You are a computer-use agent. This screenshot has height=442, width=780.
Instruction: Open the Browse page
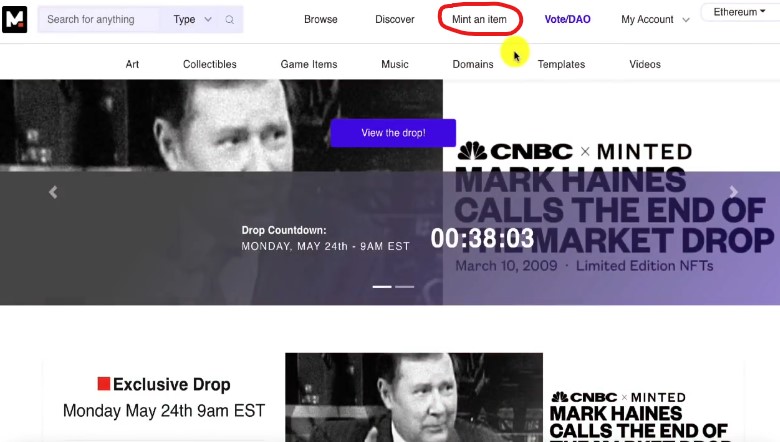click(320, 19)
